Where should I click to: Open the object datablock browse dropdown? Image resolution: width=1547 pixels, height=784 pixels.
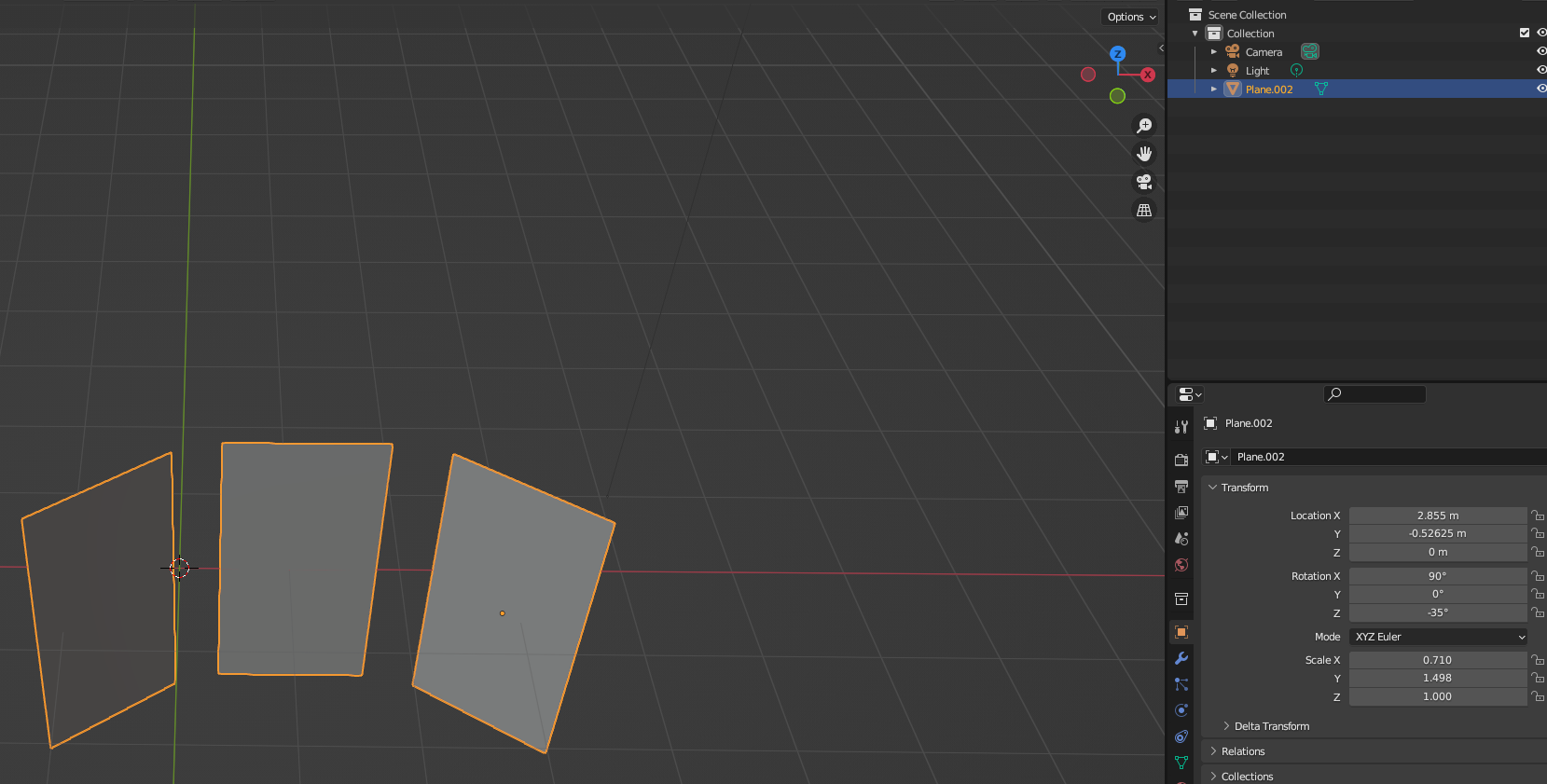1216,457
